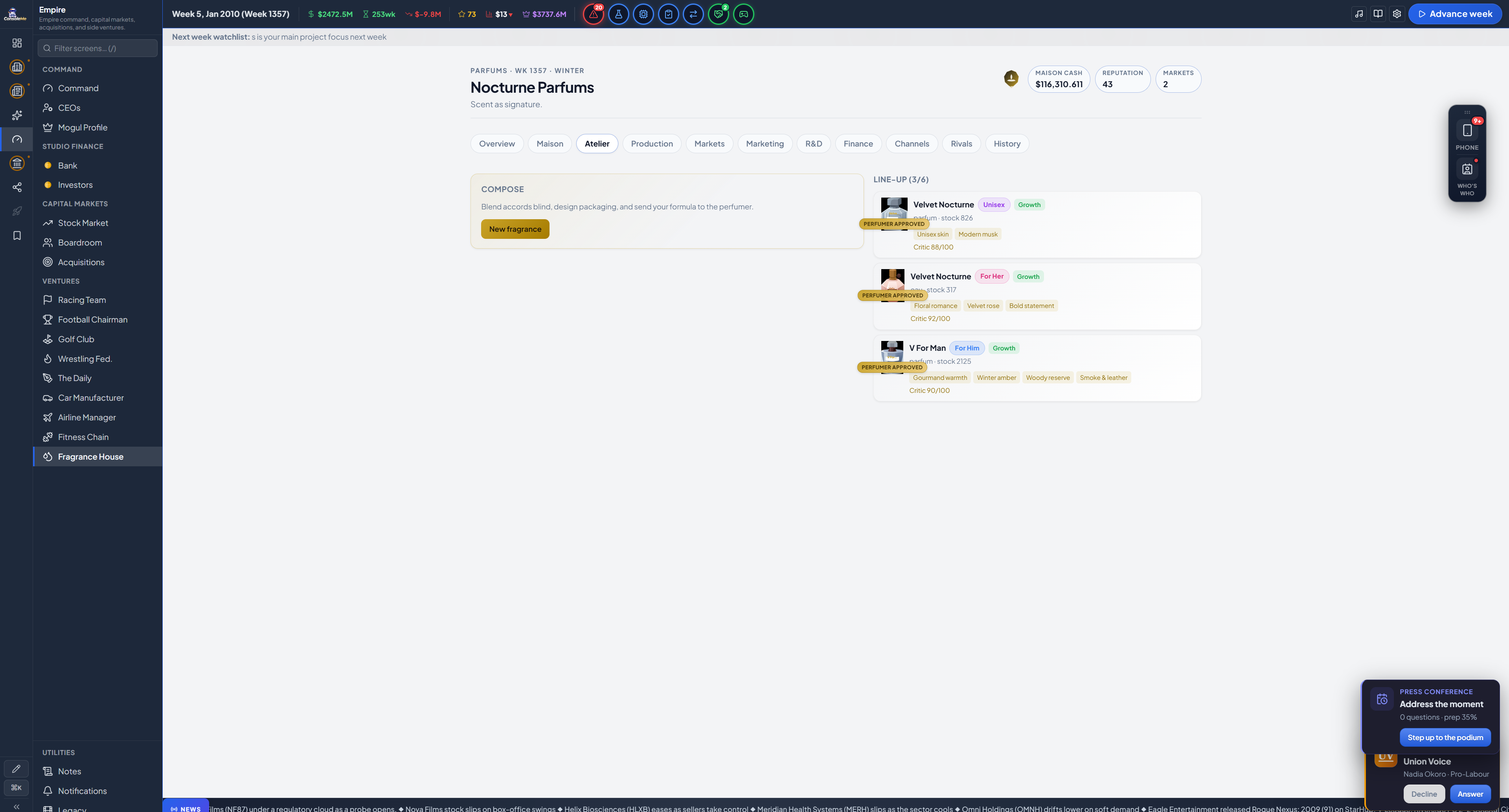Click the Velvet Nocturne For Her tag
Screen dimensions: 1509x812
coord(991,276)
